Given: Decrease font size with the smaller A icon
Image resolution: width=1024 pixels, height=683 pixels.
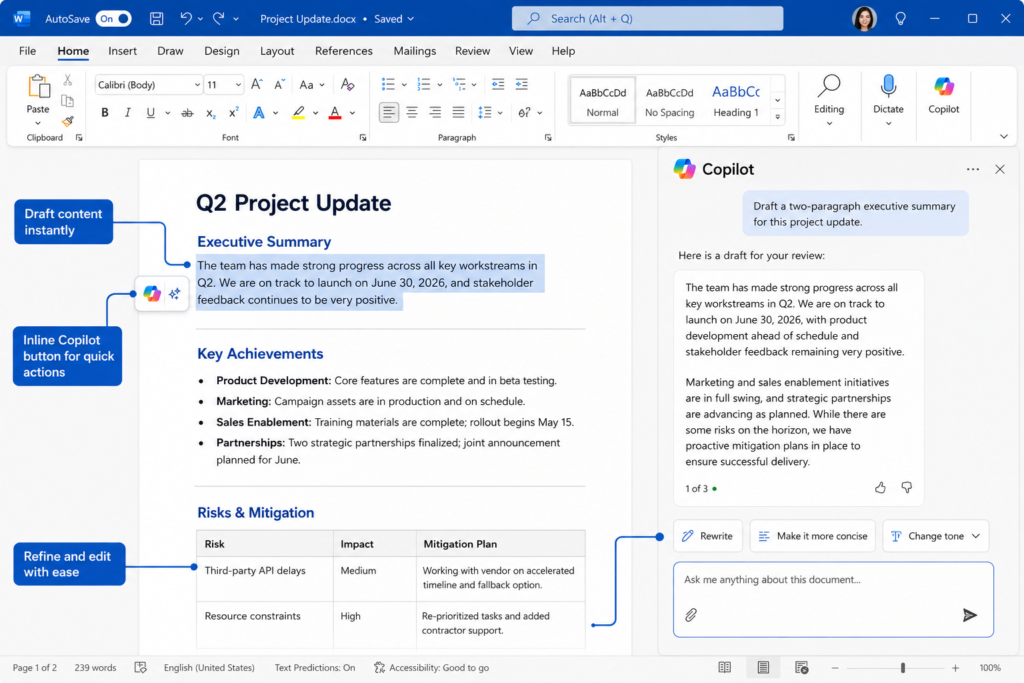Looking at the screenshot, I should 279,84.
